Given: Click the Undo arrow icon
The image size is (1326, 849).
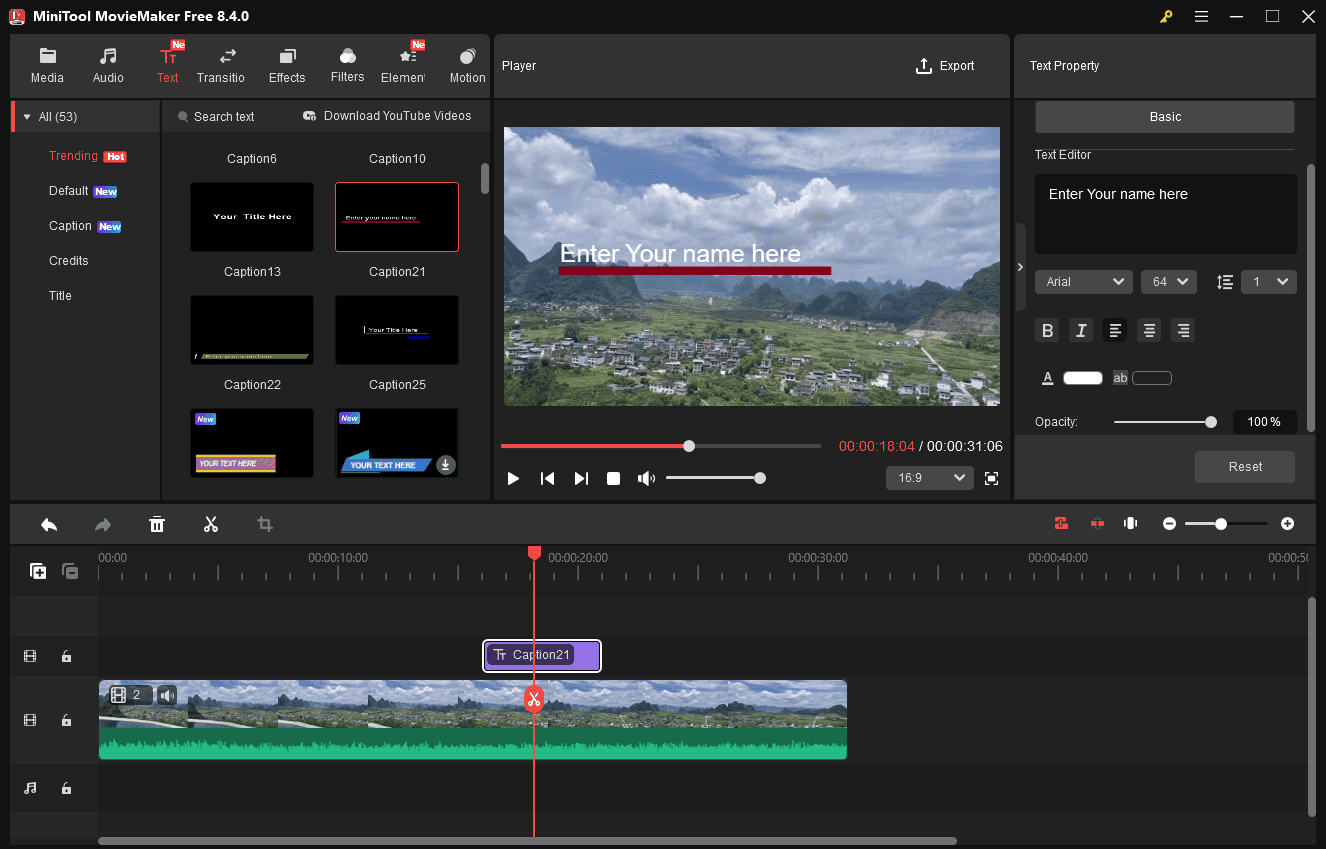Looking at the screenshot, I should click(x=49, y=523).
